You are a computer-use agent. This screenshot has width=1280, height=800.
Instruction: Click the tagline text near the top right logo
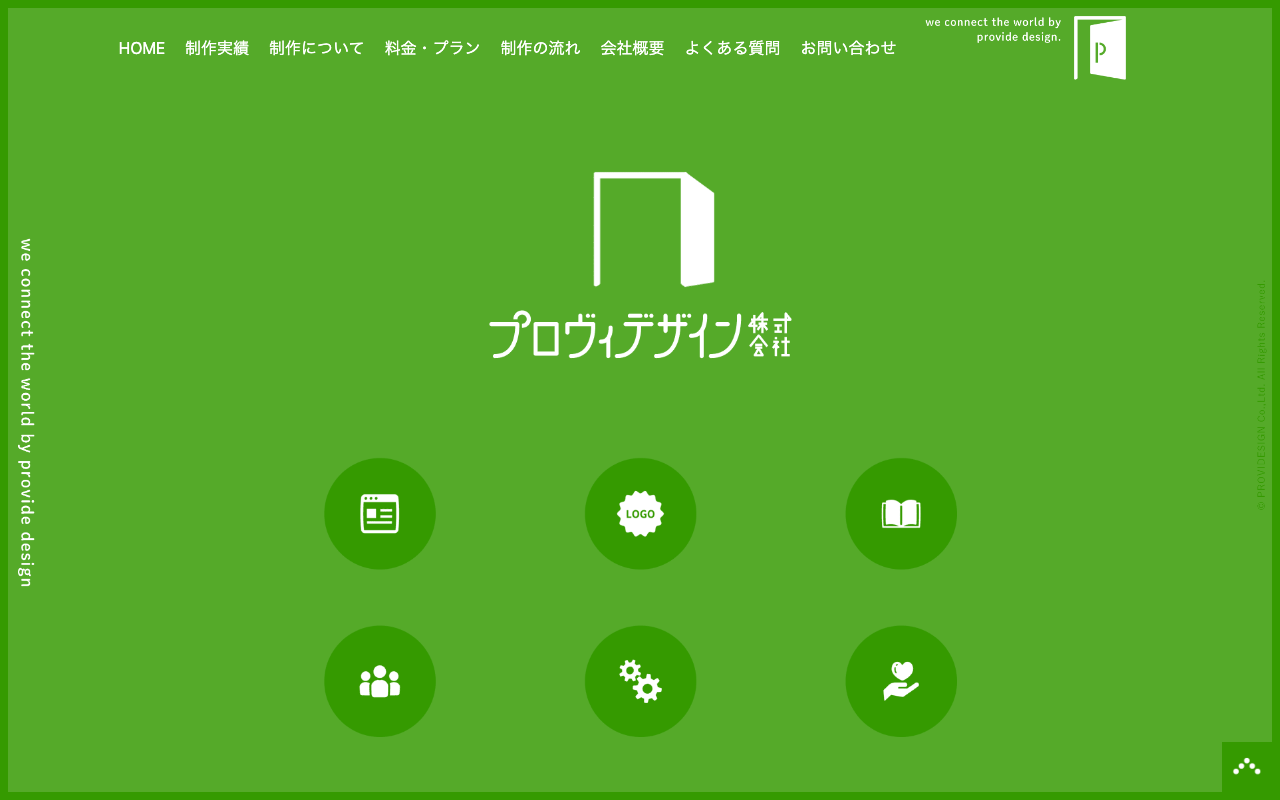(x=994, y=29)
